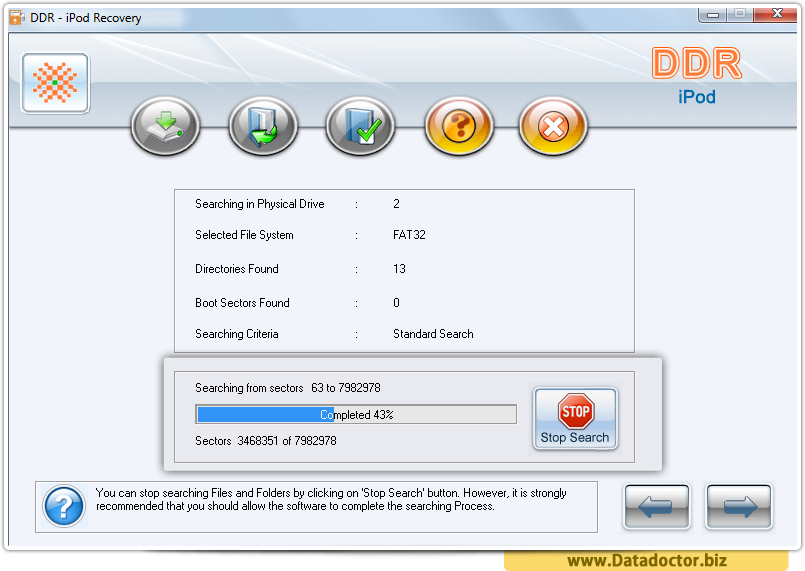Click the orange X exit icon
Image resolution: width=805 pixels, height=571 pixels.
click(x=553, y=126)
